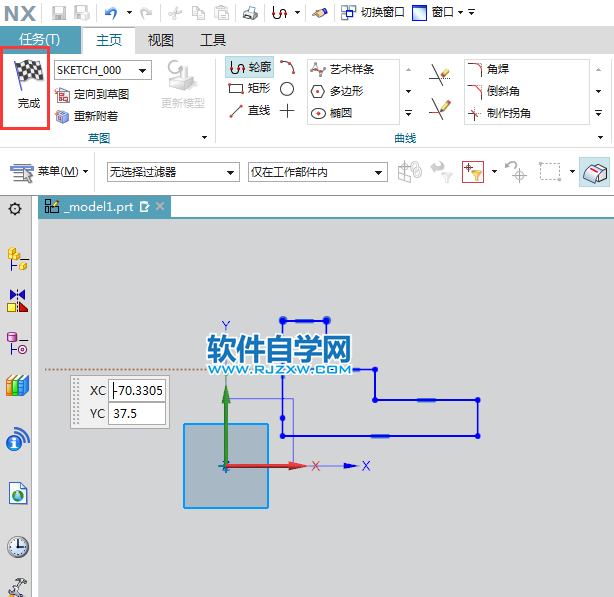
Task: Select Make Corner (制作拐角) tool
Action: (499, 114)
